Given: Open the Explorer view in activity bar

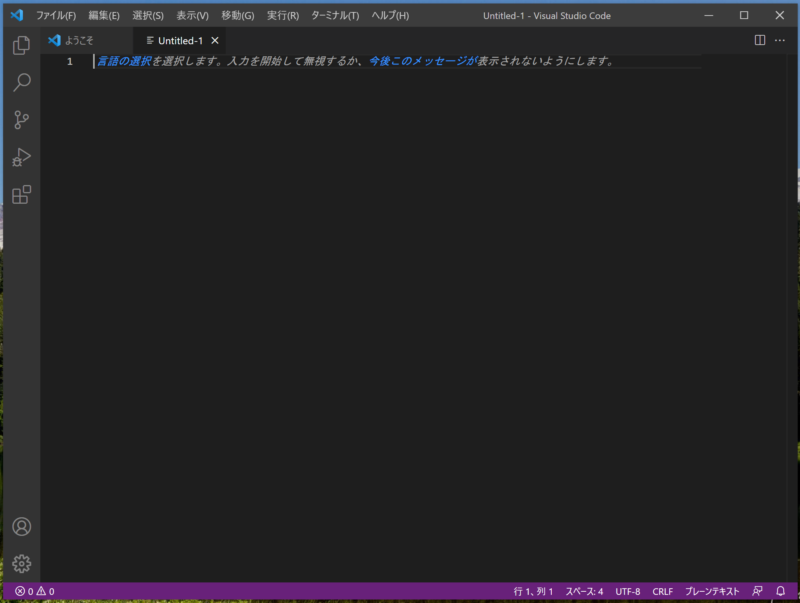Looking at the screenshot, I should pyautogui.click(x=21, y=46).
